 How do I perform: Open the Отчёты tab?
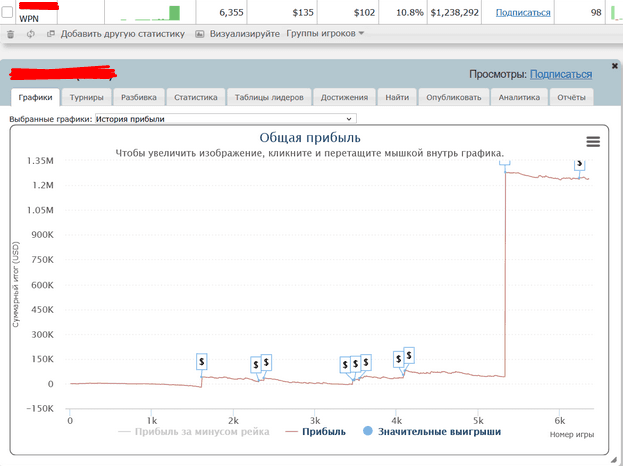click(x=571, y=97)
